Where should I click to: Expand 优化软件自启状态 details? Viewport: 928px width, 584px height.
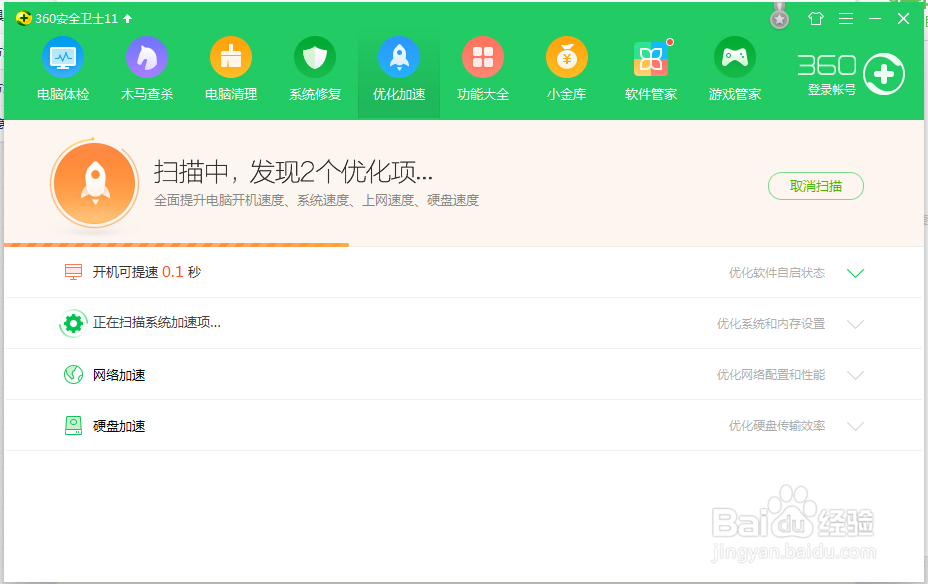pos(855,272)
